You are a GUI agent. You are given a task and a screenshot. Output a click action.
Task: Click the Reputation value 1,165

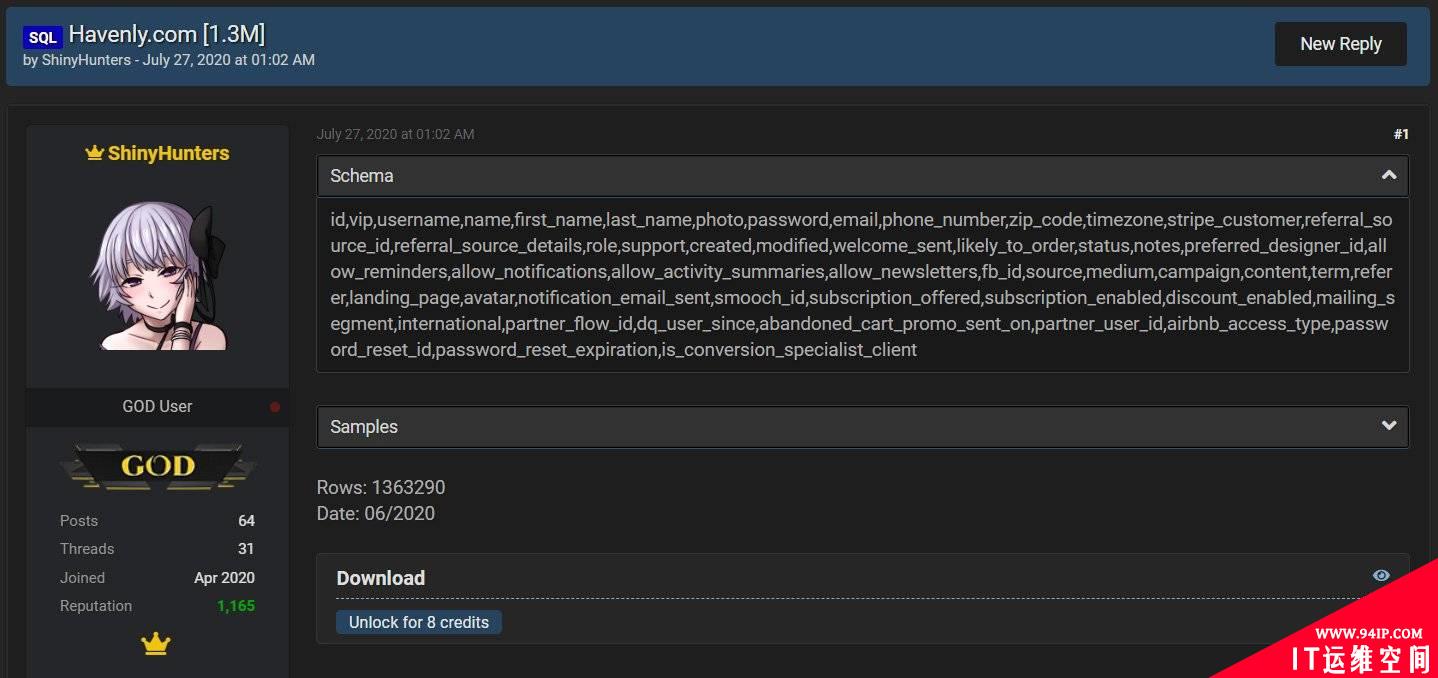point(236,606)
